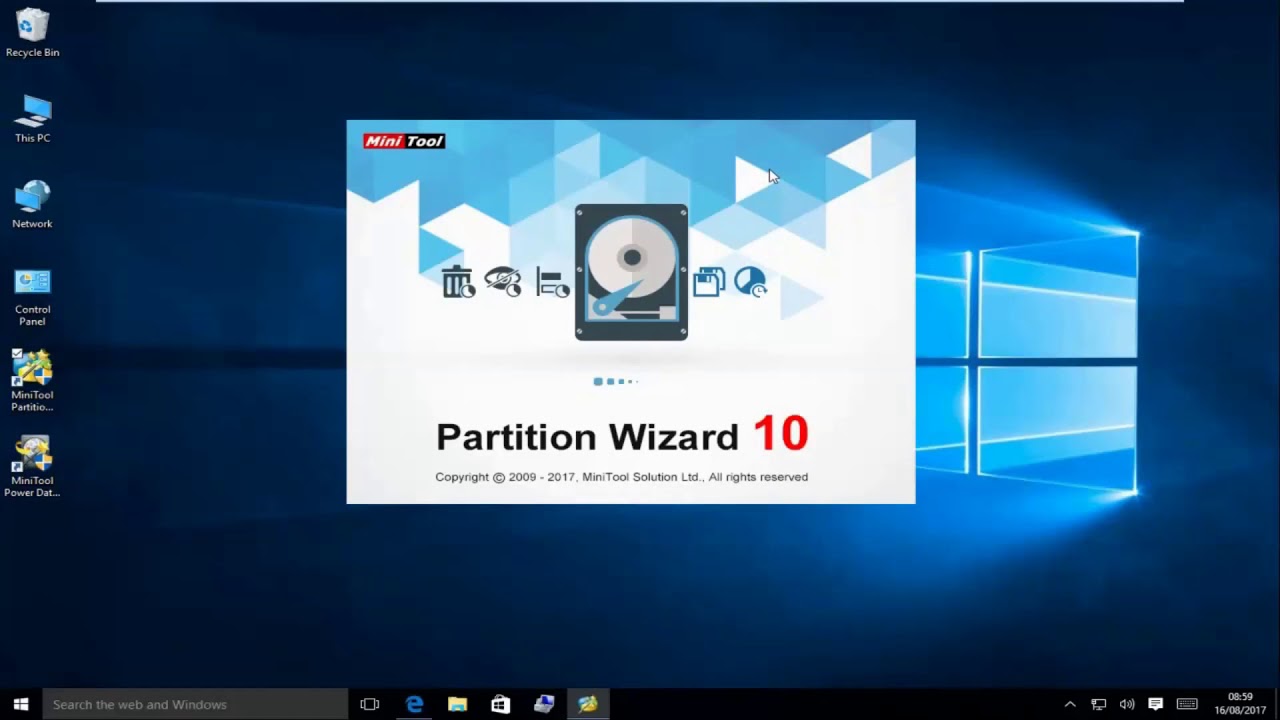Select the This PC desktop icon
Viewport: 1280px width, 720px height.
32,119
